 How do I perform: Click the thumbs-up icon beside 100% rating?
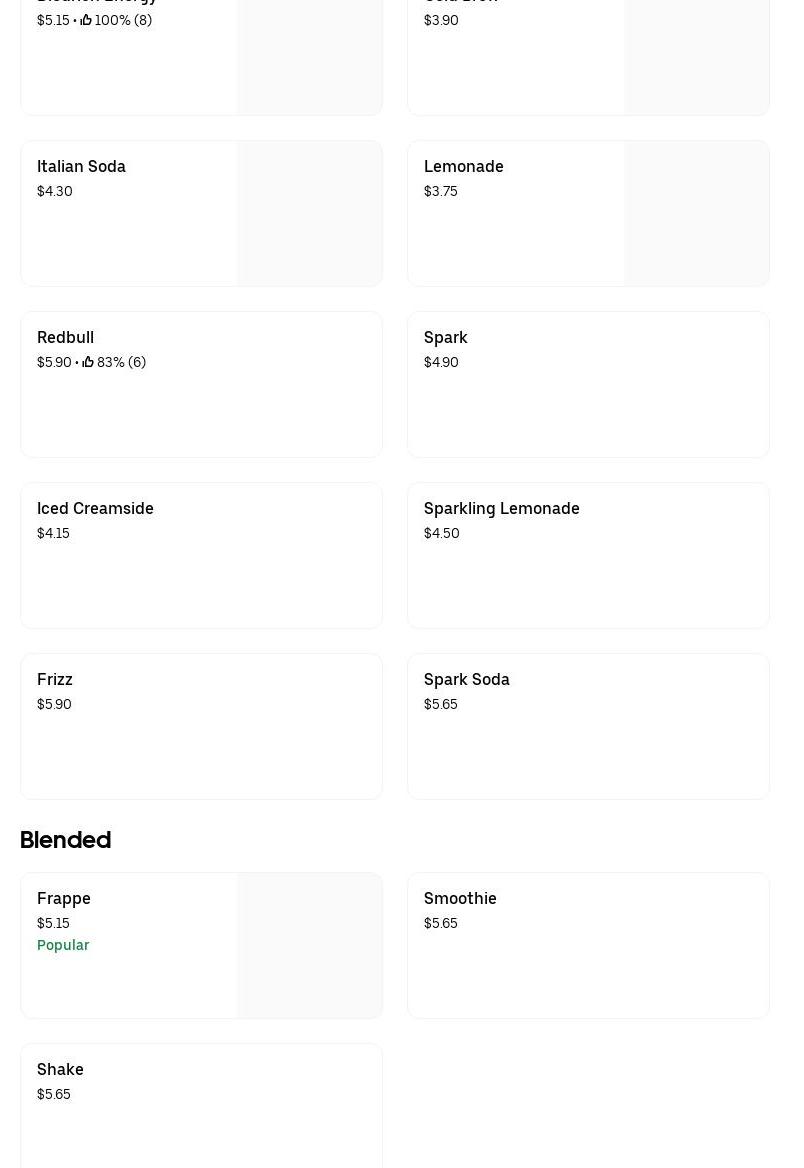(x=86, y=20)
